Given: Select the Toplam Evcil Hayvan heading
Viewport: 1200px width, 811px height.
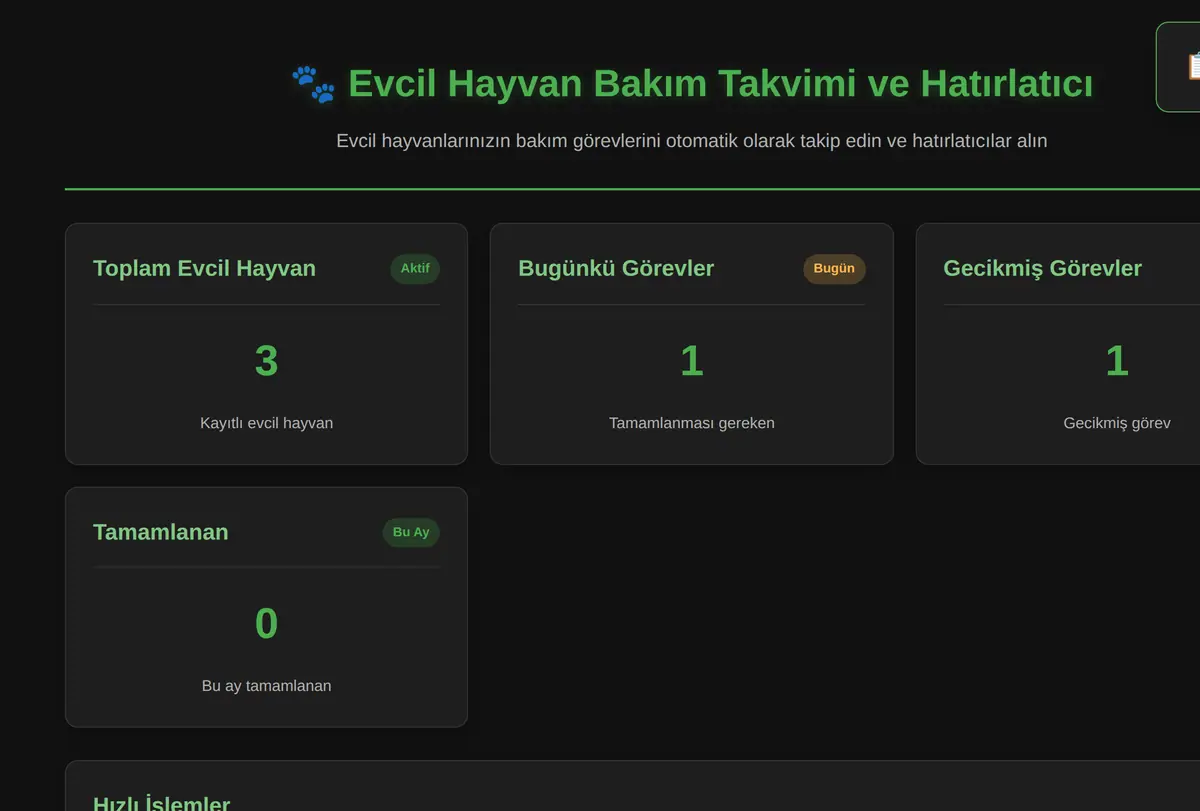Looking at the screenshot, I should coord(204,269).
